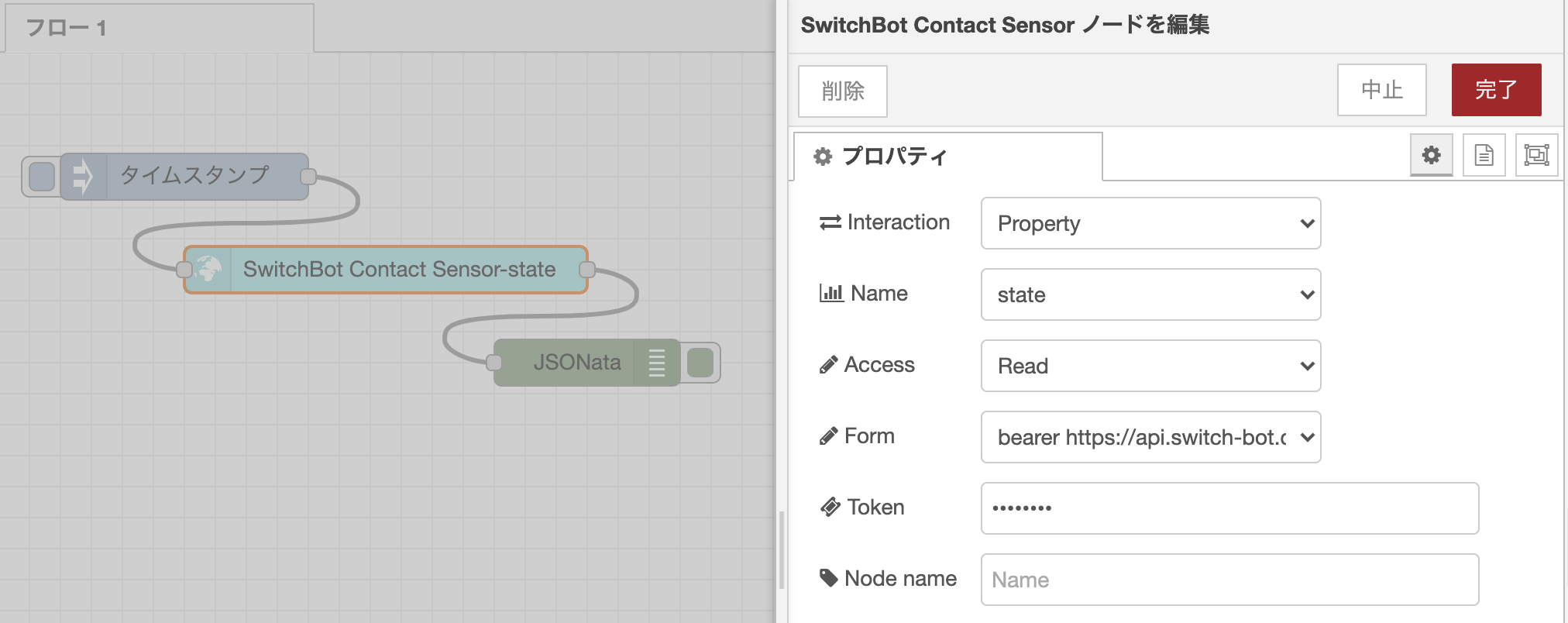Click the Node name input field

point(1229,580)
